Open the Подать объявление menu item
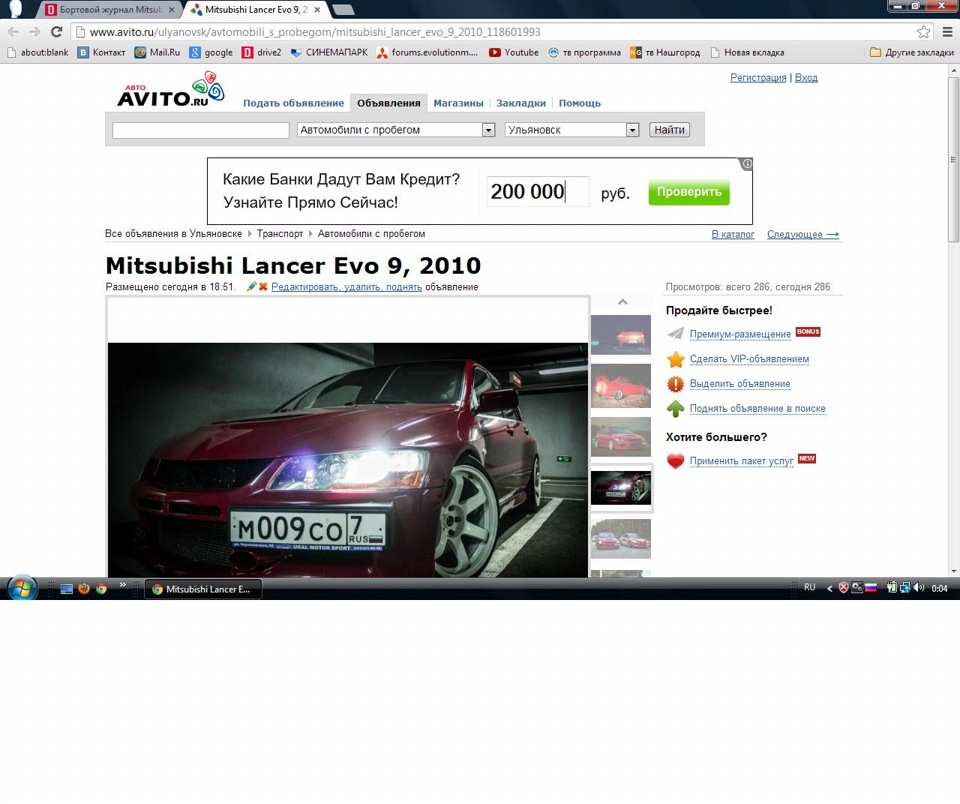This screenshot has width=960, height=804. point(293,103)
